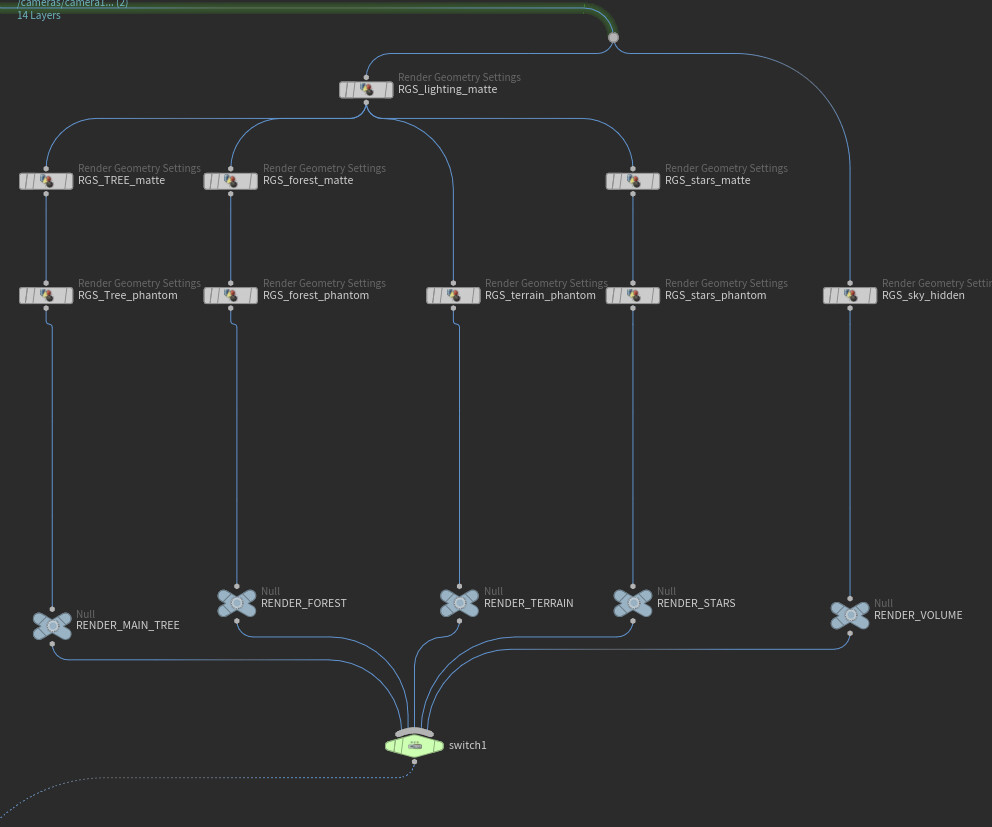Select the RGS_terrain_phantom node icon
The width and height of the screenshot is (992, 827).
point(454,295)
